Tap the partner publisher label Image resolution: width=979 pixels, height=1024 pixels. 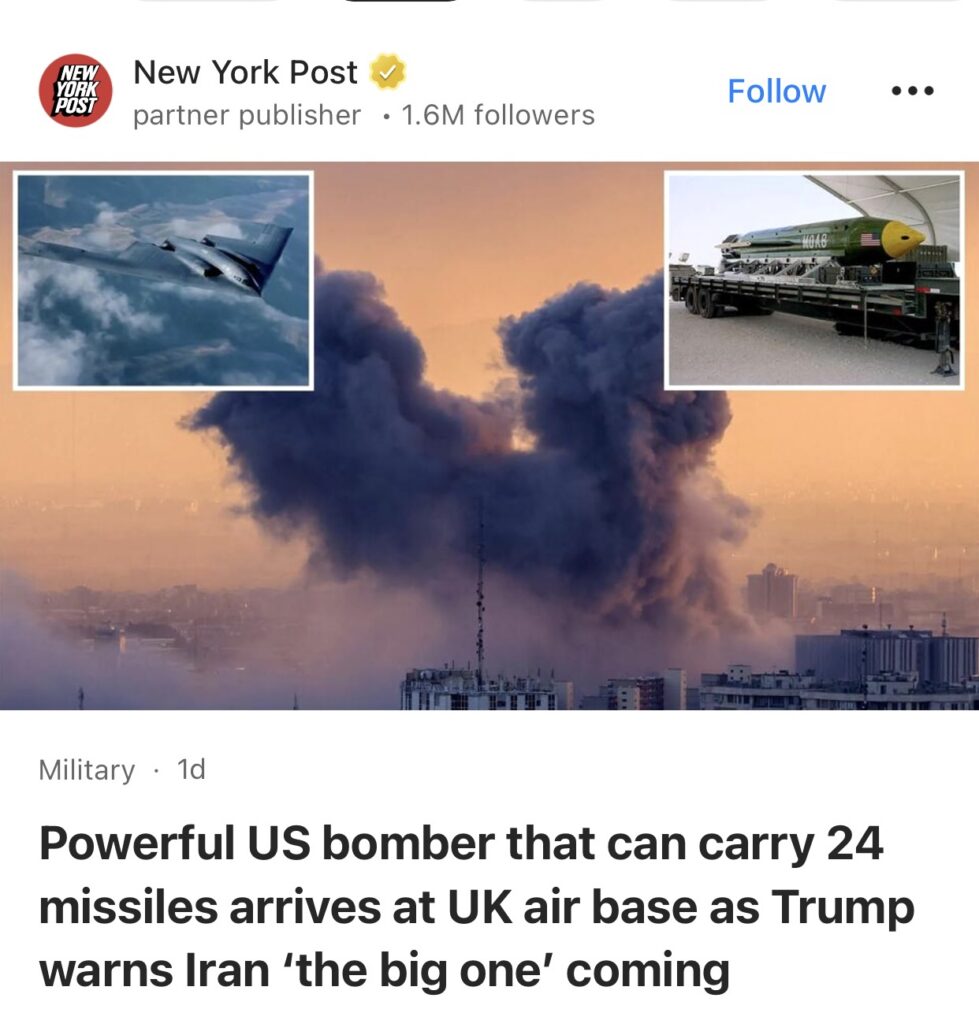(x=247, y=116)
